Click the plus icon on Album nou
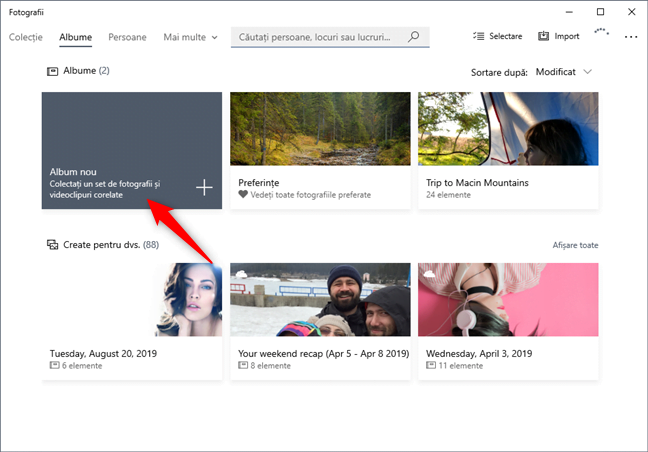Screen dimensions: 648x452 click(x=204, y=188)
